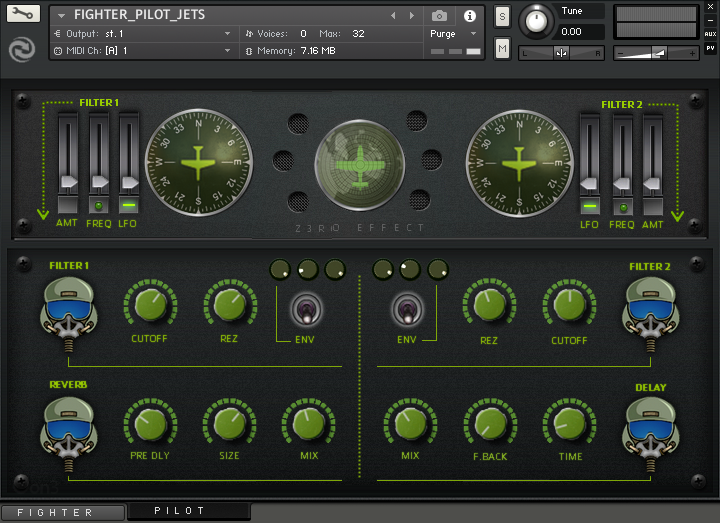
Task: Click the Kontakt logo icon
Action: [x=22, y=49]
